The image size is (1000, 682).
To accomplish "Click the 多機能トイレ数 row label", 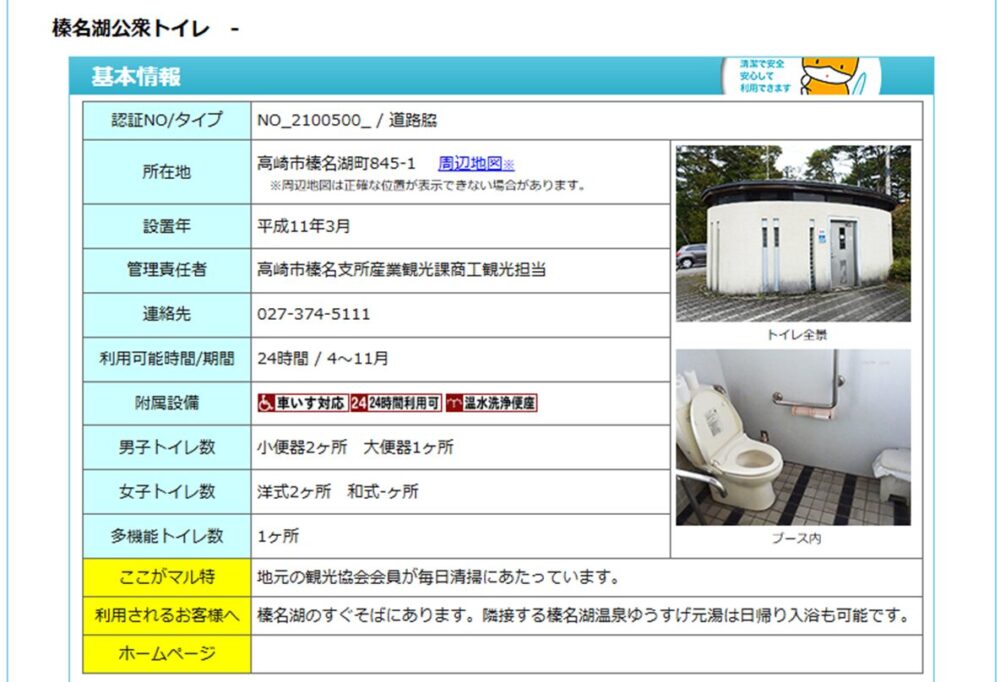I will pyautogui.click(x=167, y=536).
